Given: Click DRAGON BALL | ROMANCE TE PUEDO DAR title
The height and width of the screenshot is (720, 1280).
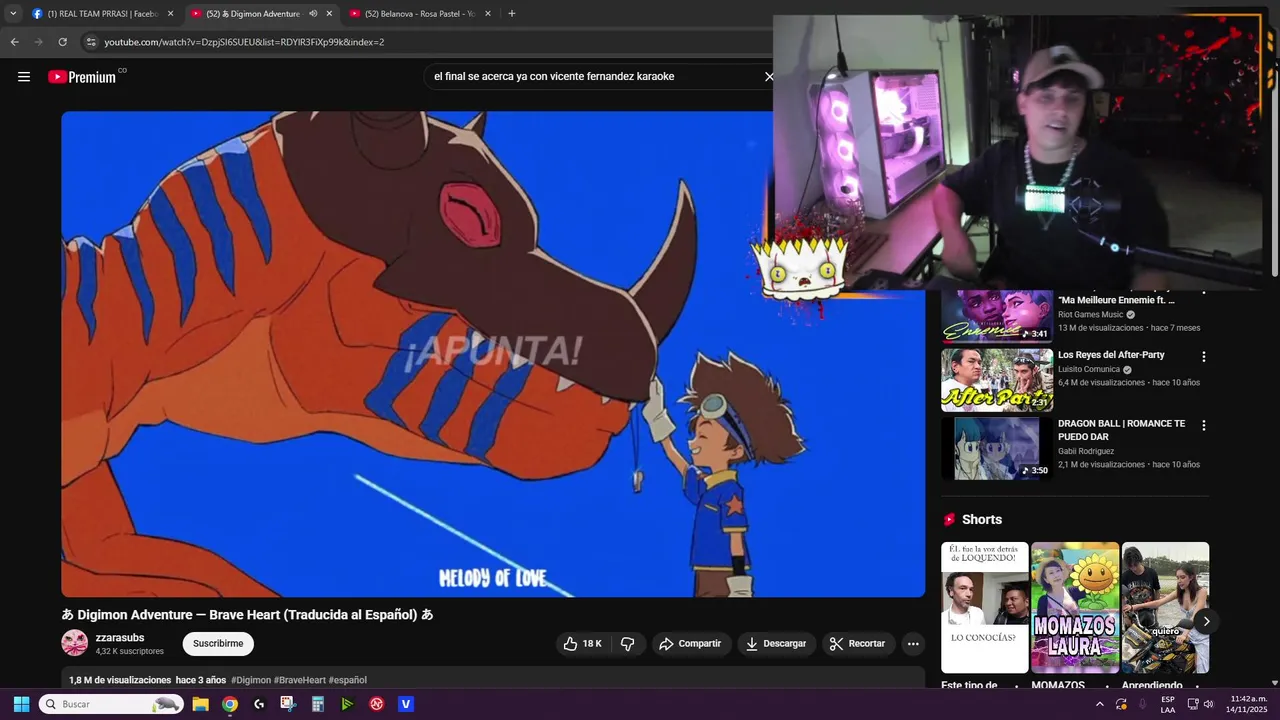Looking at the screenshot, I should tap(1121, 430).
